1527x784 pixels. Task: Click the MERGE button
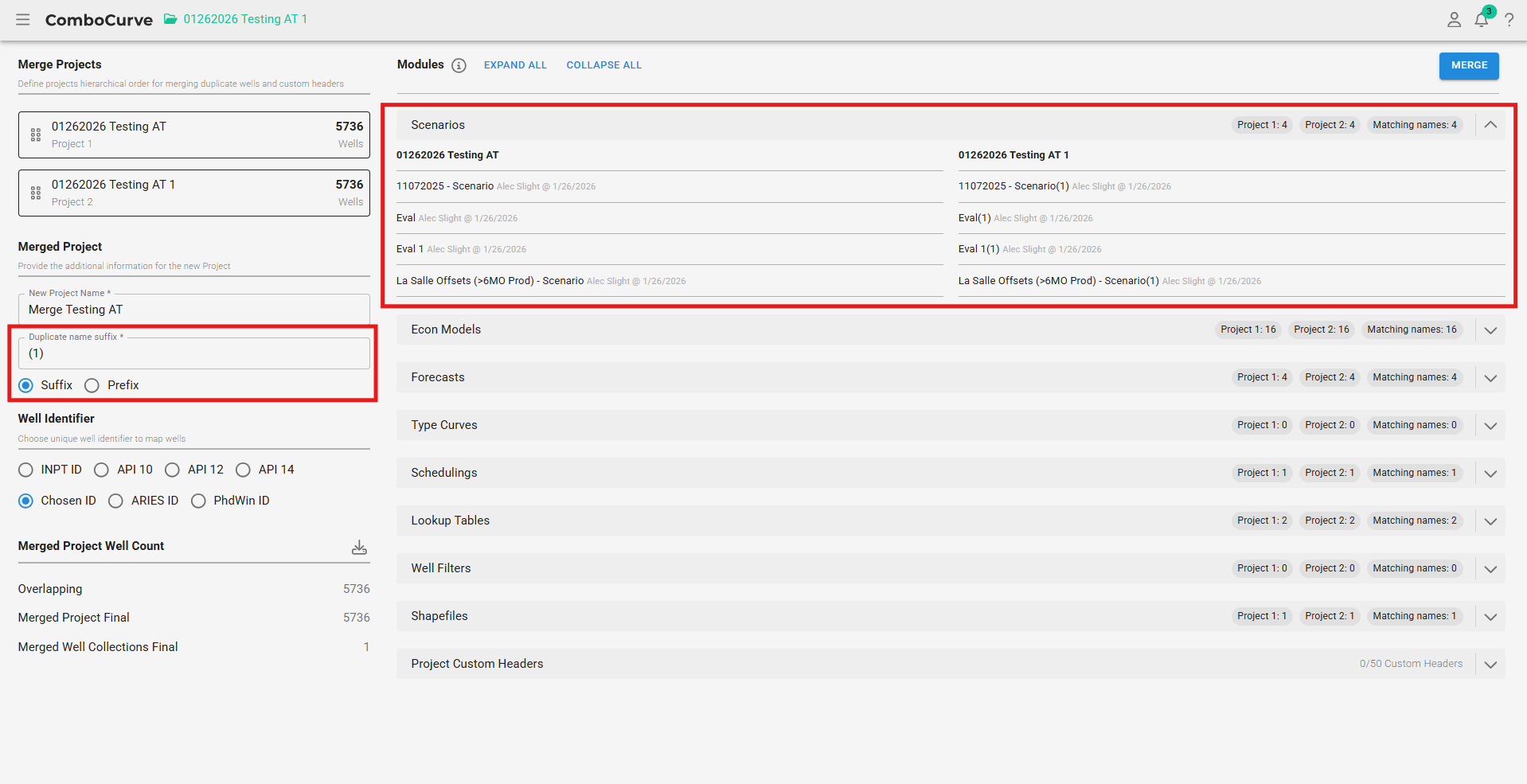click(x=1468, y=65)
